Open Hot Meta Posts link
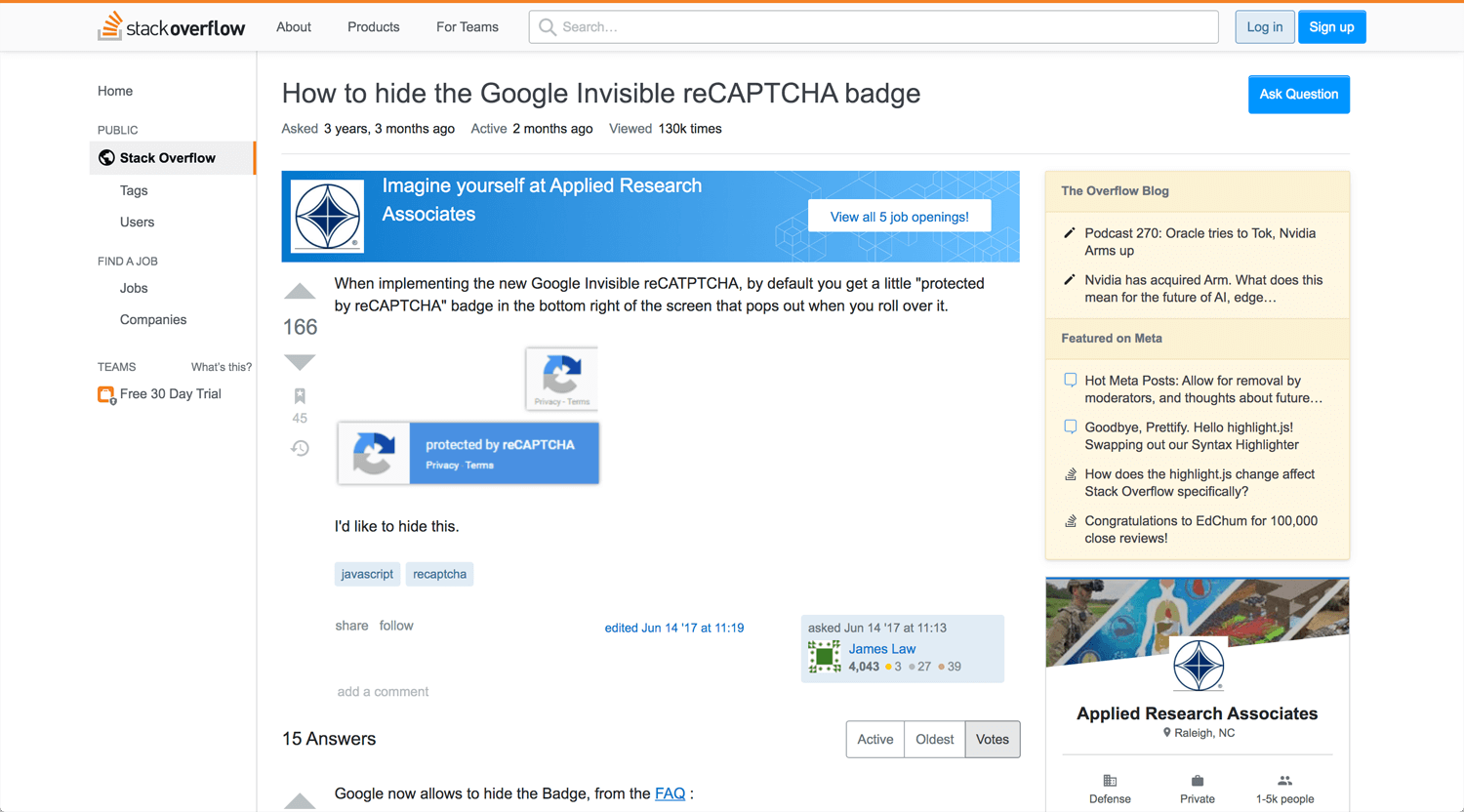The image size is (1464, 812). pyautogui.click(x=1203, y=389)
